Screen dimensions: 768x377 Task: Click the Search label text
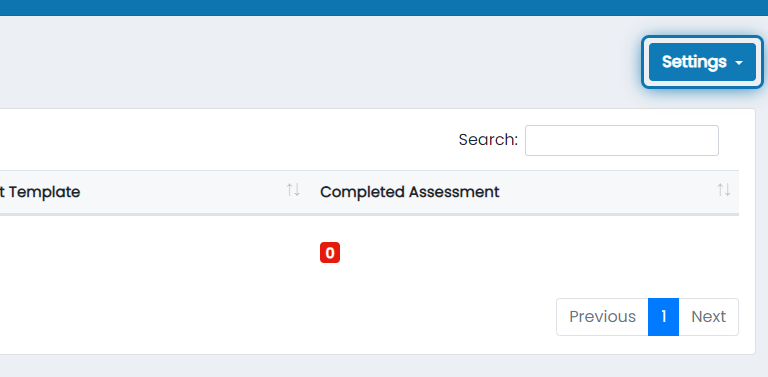click(488, 140)
